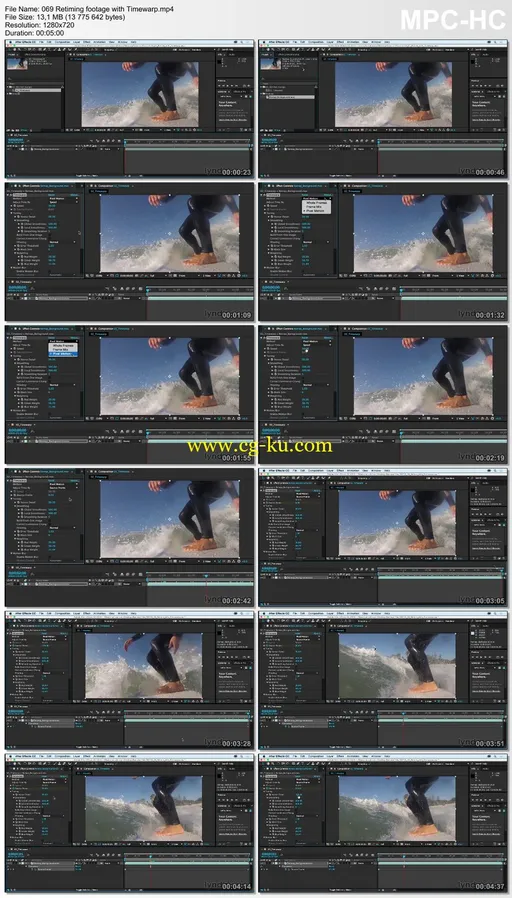Choose 'Whole Frames' in the 00:01:55 frame's dropdown
Viewport: 512px width, 898px height.
(63, 345)
